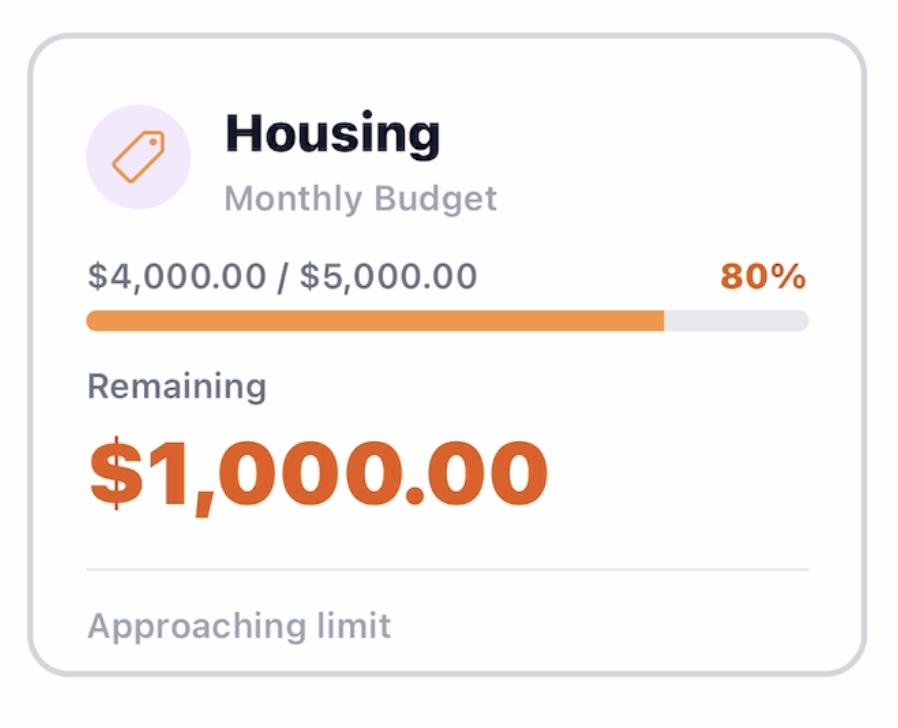898x728 pixels.
Task: Click where the orange progress fill ends
Action: (x=663, y=321)
